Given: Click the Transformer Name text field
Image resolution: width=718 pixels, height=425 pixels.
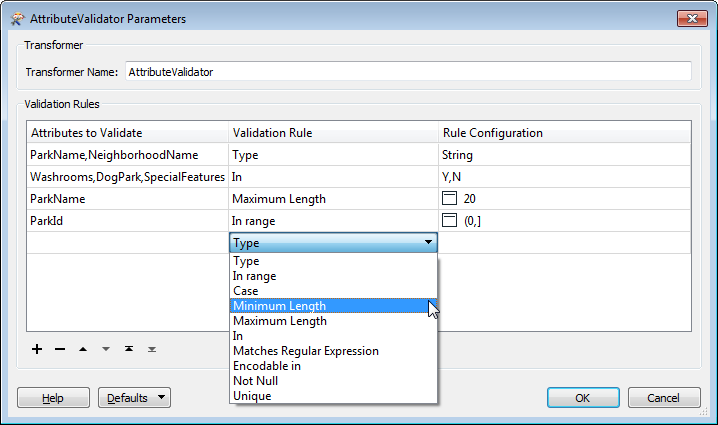Looking at the screenshot, I should pos(407,72).
